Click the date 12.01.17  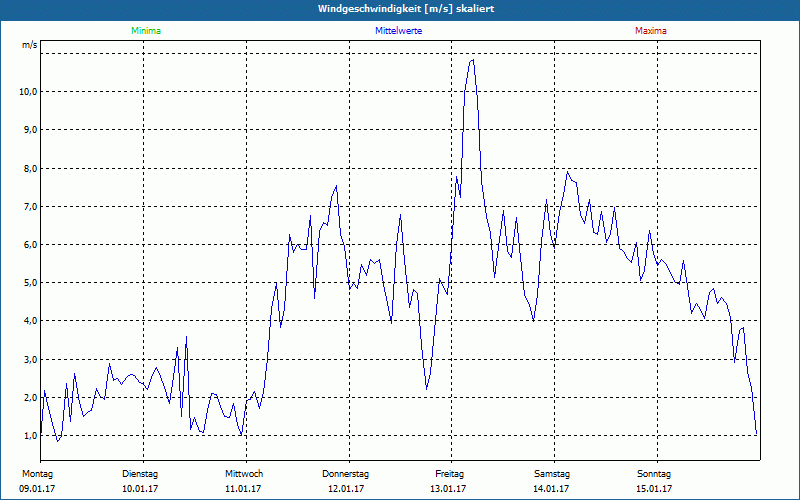[x=346, y=489]
